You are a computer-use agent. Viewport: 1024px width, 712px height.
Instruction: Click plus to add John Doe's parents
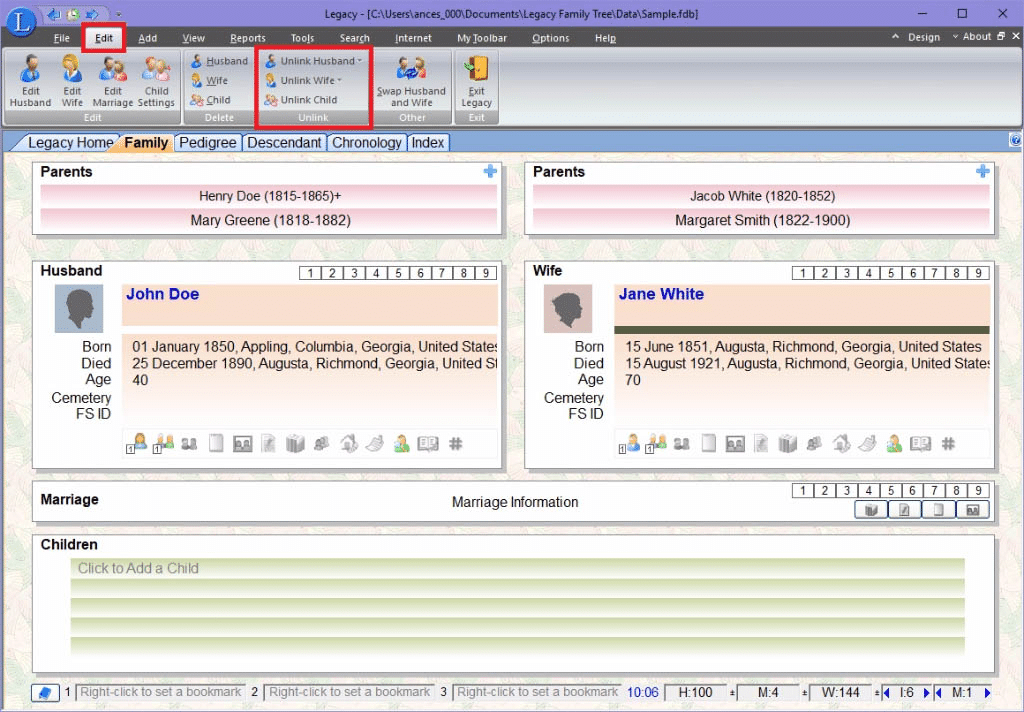490,171
